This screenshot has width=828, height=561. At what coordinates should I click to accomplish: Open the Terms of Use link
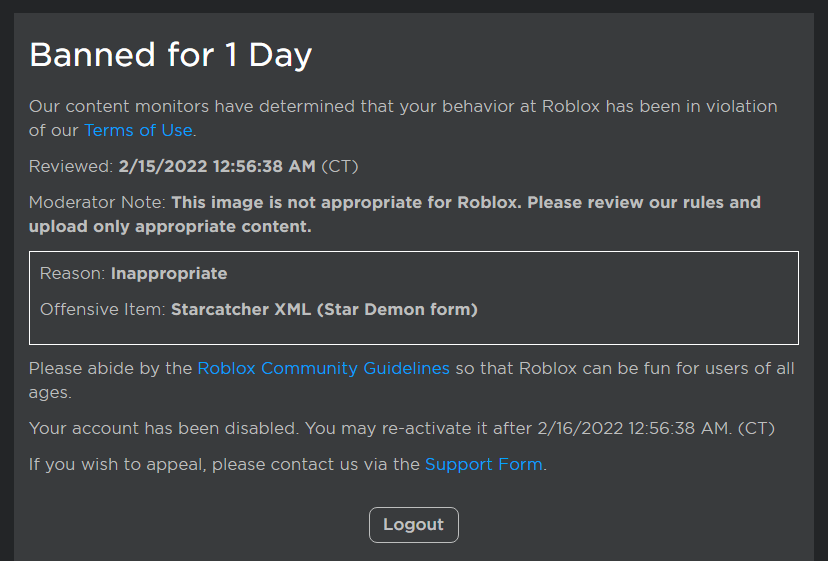point(138,131)
